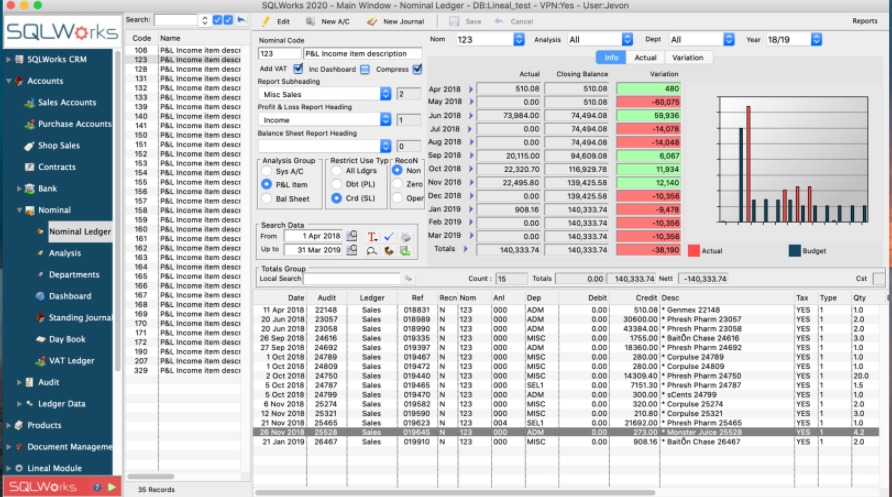892x497 pixels.
Task: Select the All Ldgrs restrict use radio
Action: point(336,171)
